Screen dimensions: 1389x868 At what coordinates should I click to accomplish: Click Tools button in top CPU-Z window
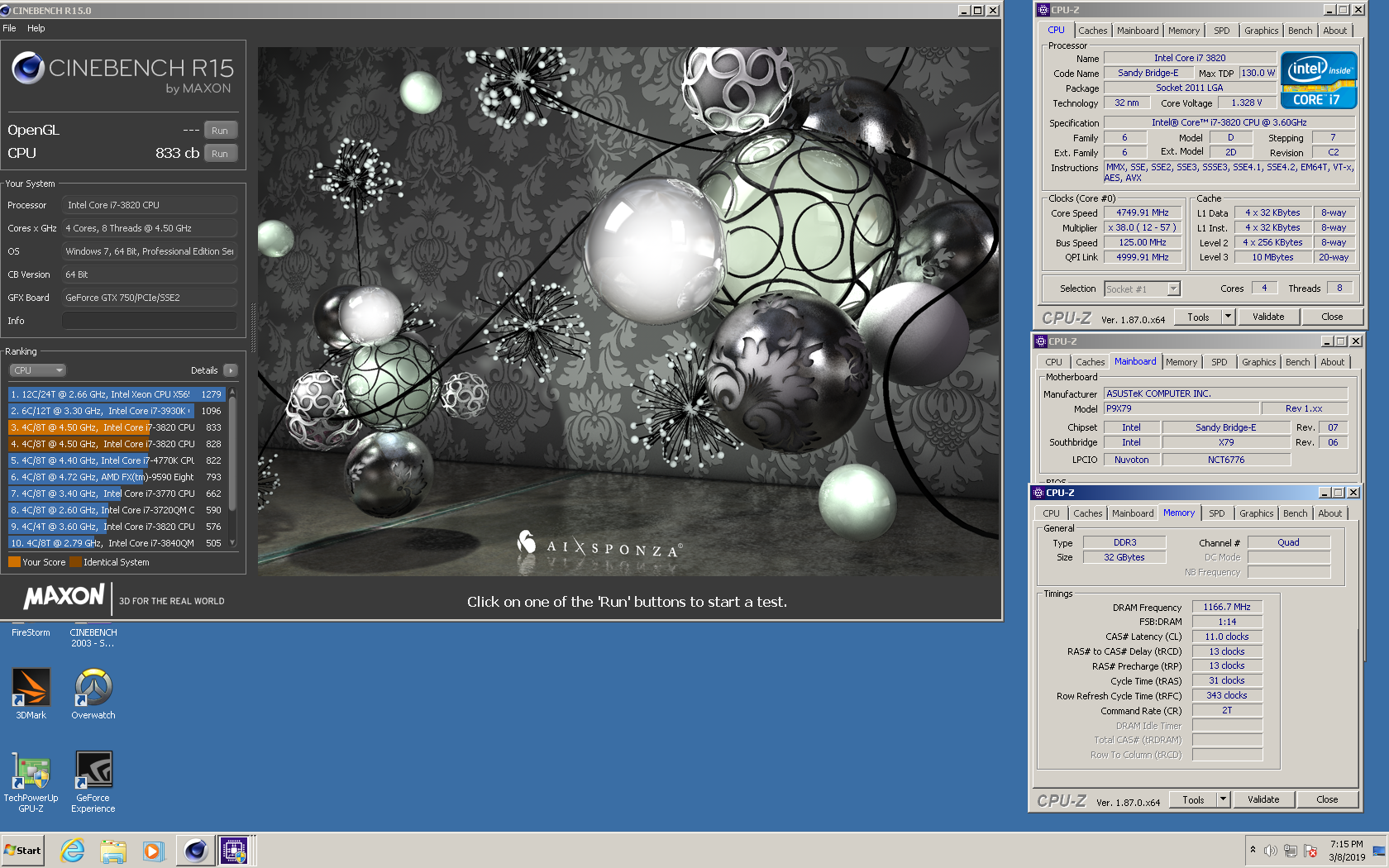tap(1199, 317)
